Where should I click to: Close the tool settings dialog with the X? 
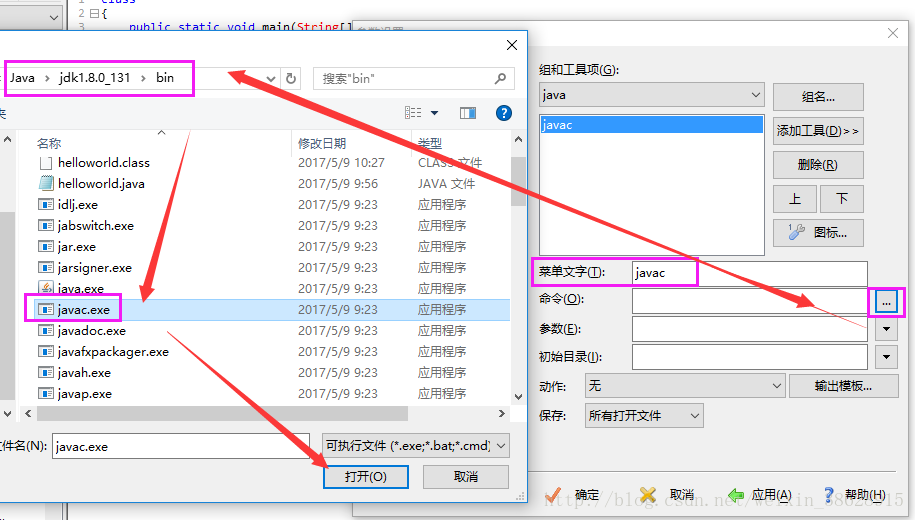pyautogui.click(x=893, y=33)
